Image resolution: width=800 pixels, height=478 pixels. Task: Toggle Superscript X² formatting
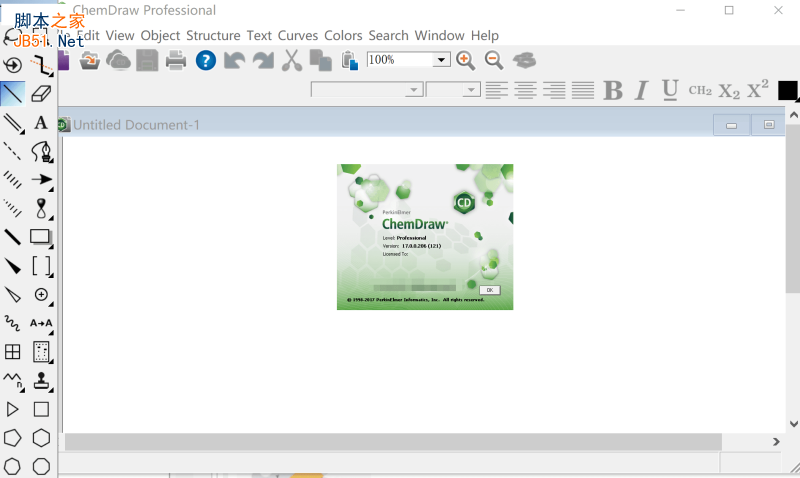pos(757,89)
